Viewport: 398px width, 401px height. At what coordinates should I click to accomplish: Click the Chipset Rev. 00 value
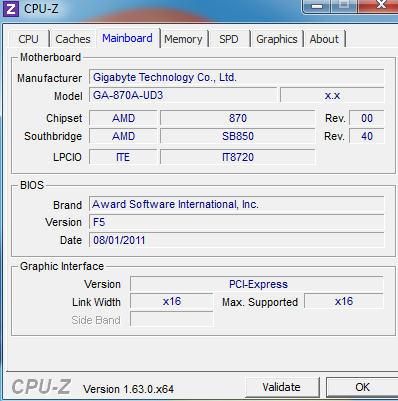[x=367, y=118]
